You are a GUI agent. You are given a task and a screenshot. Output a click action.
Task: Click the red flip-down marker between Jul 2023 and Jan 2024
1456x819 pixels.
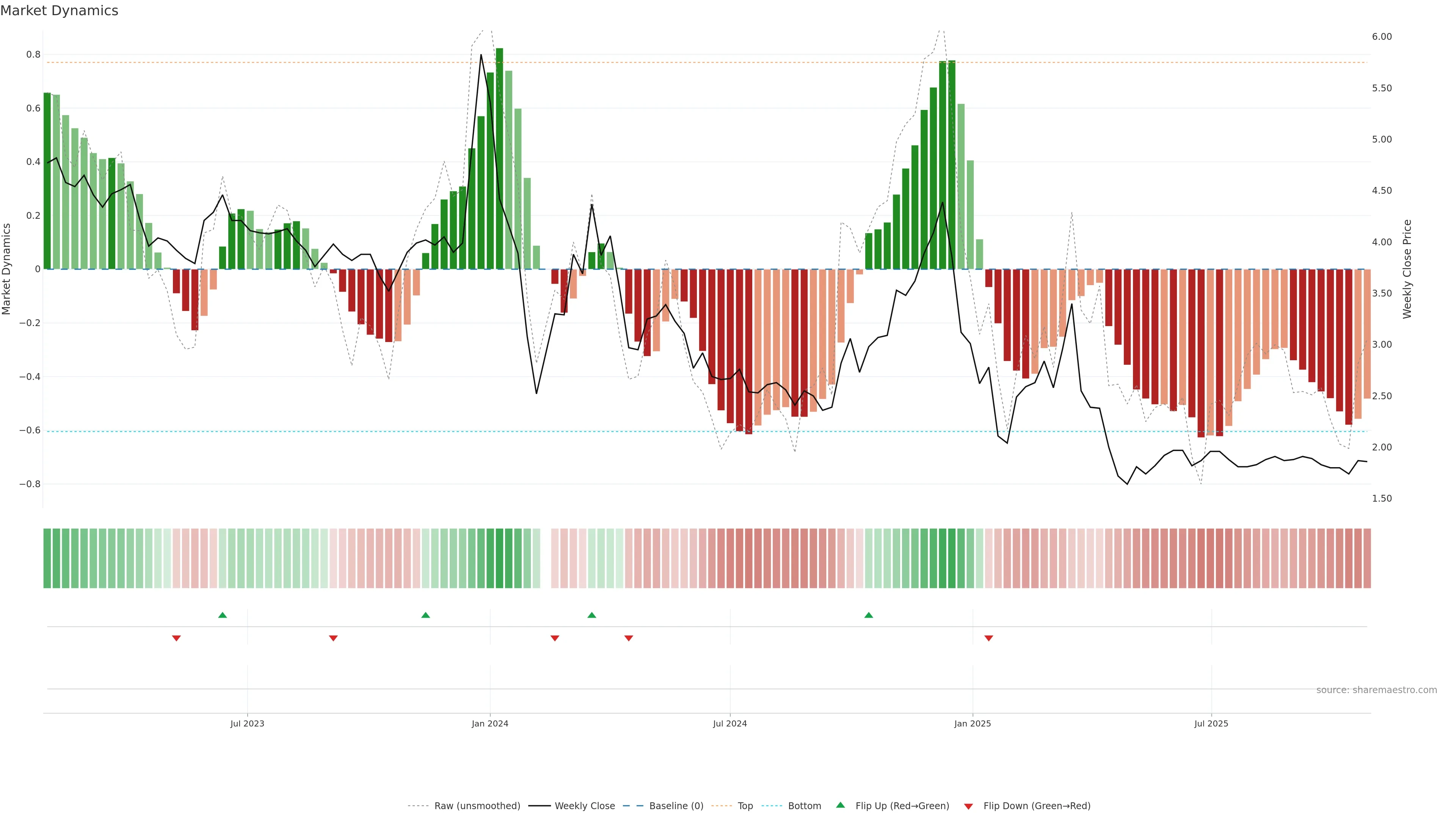click(334, 638)
